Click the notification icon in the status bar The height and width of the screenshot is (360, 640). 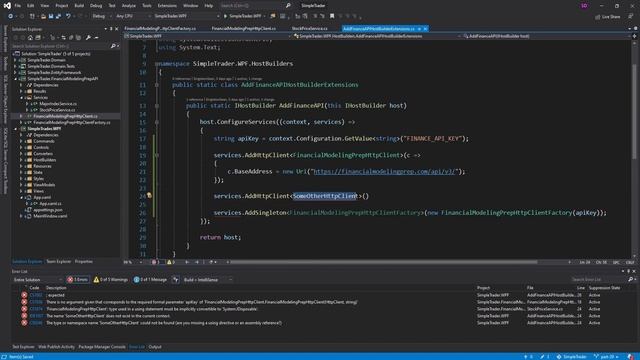click(630, 356)
